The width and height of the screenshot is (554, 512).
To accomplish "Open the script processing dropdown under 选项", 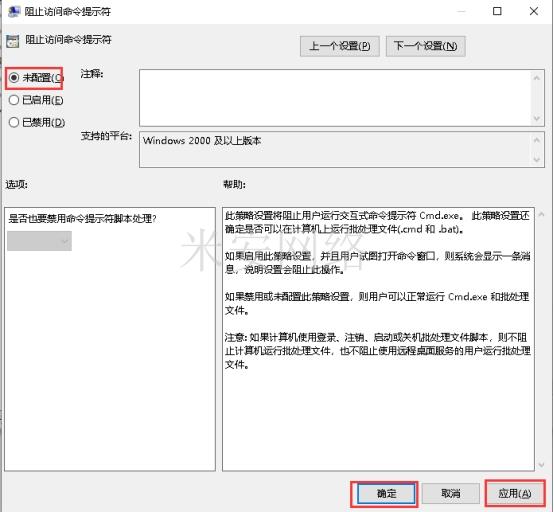I will click(39, 241).
